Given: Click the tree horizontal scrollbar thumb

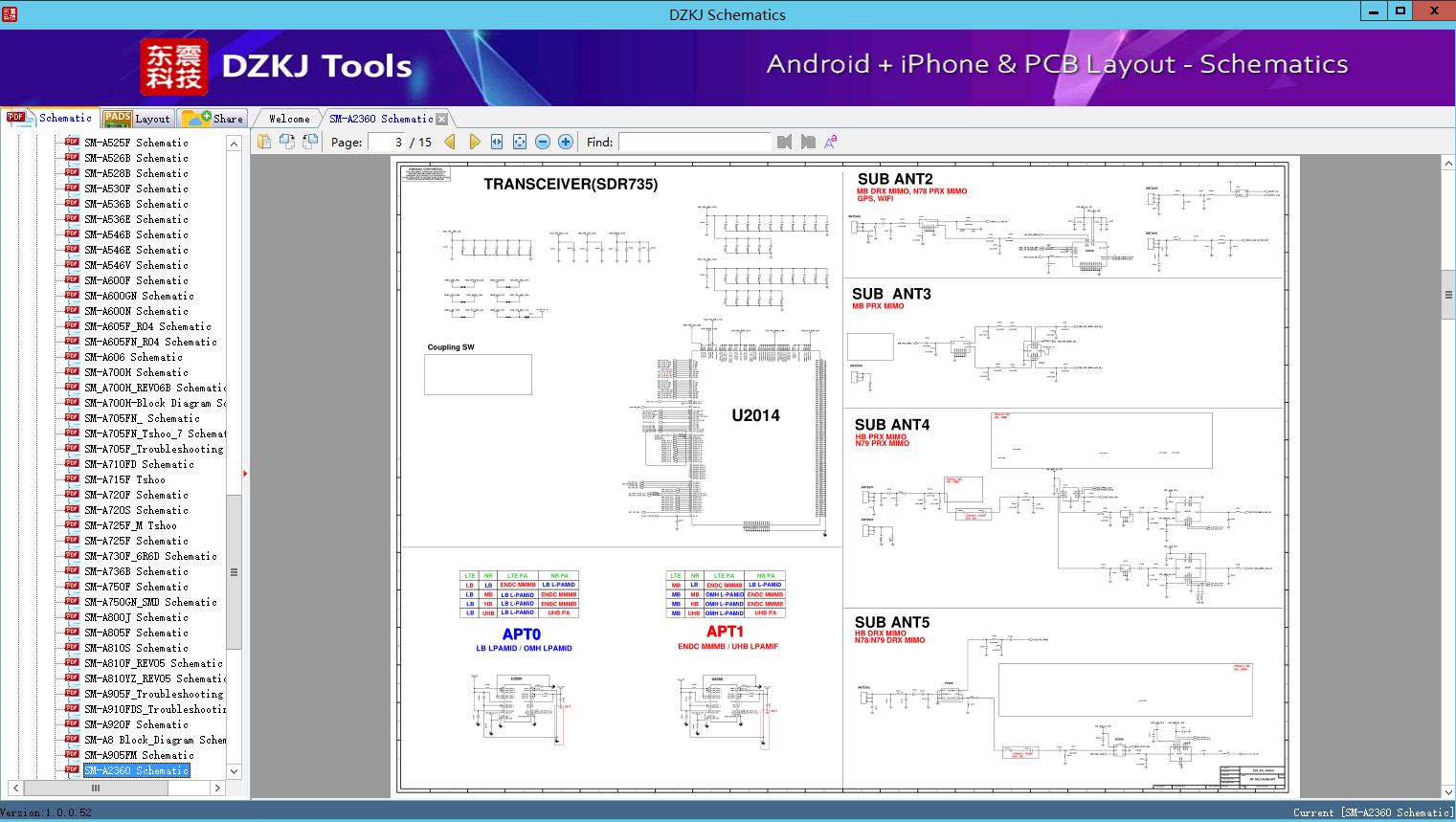Looking at the screenshot, I should click(x=96, y=788).
